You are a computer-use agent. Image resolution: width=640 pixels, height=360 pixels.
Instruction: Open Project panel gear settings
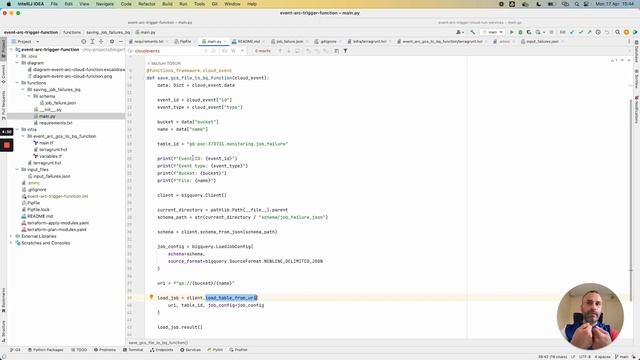coord(112,41)
